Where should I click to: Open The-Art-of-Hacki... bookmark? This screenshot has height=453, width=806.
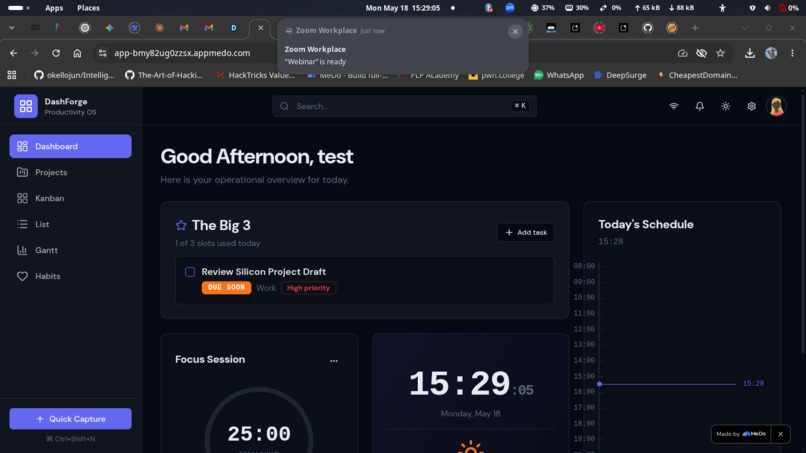coord(164,75)
